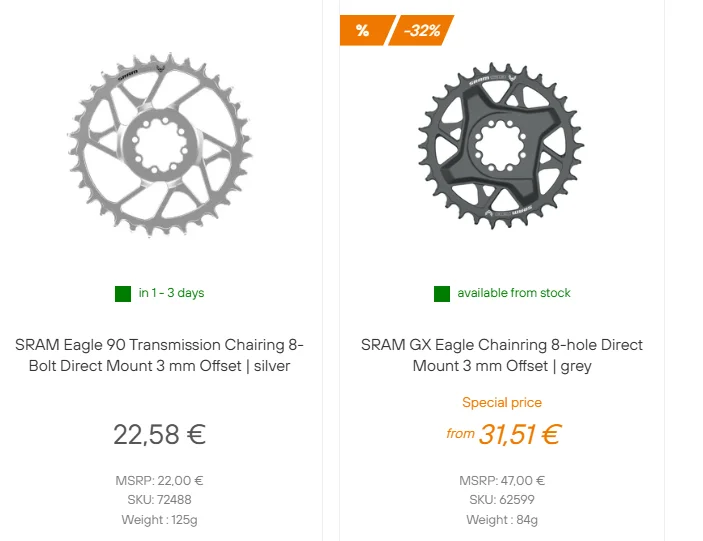This screenshot has height=541, width=703.
Task: Click the 22,58 € price
Action: coord(159,434)
